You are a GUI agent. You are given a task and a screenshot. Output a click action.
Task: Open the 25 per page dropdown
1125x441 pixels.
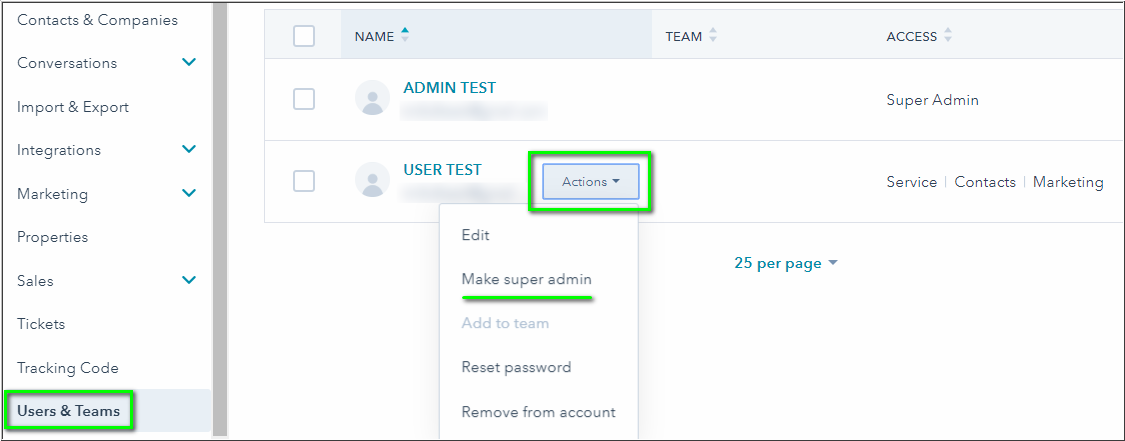pyautogui.click(x=785, y=263)
